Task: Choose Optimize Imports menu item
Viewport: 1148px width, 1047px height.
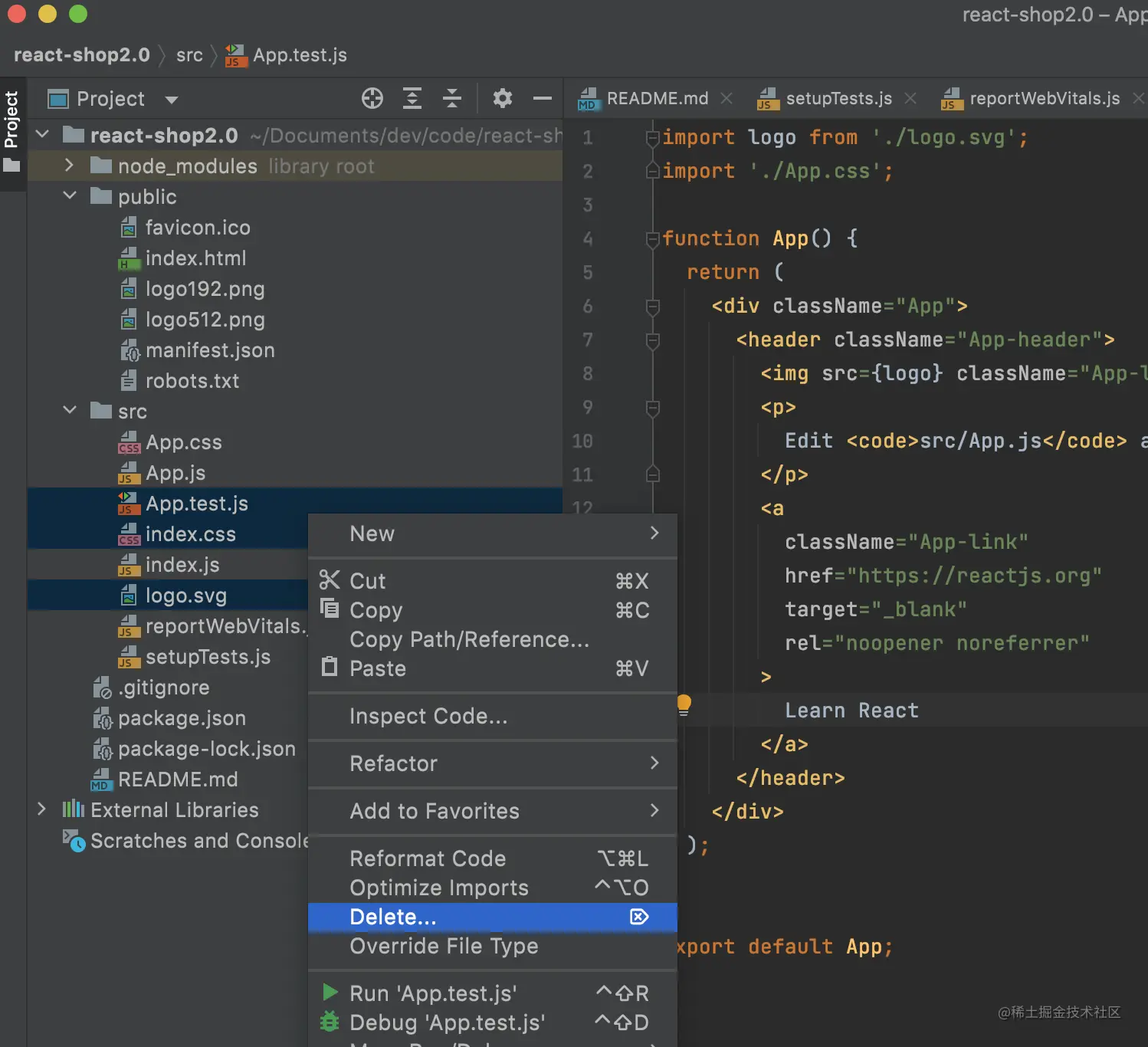Action: click(493, 888)
